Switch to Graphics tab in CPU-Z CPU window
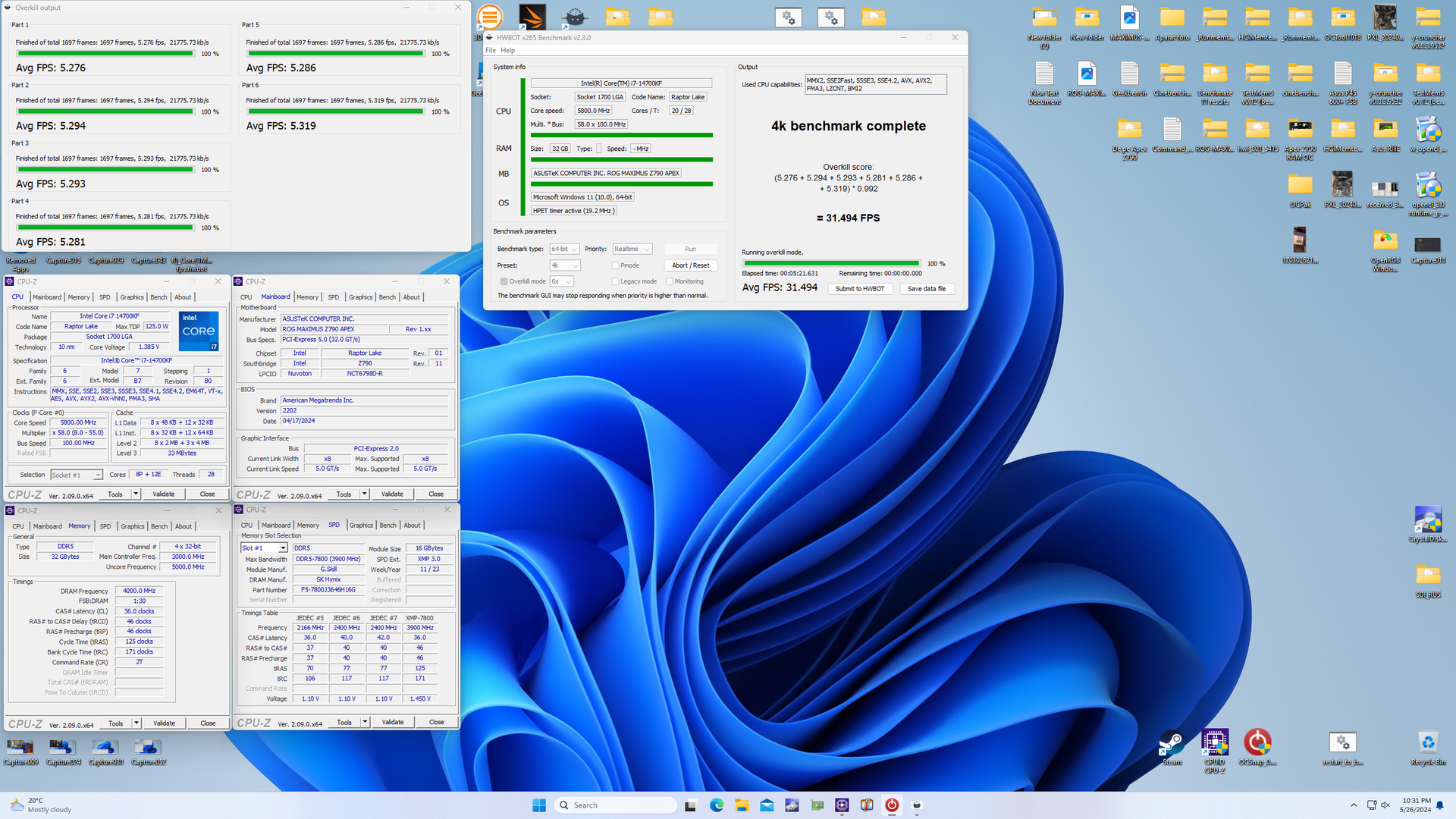Viewport: 1456px width, 819px height. point(131,297)
